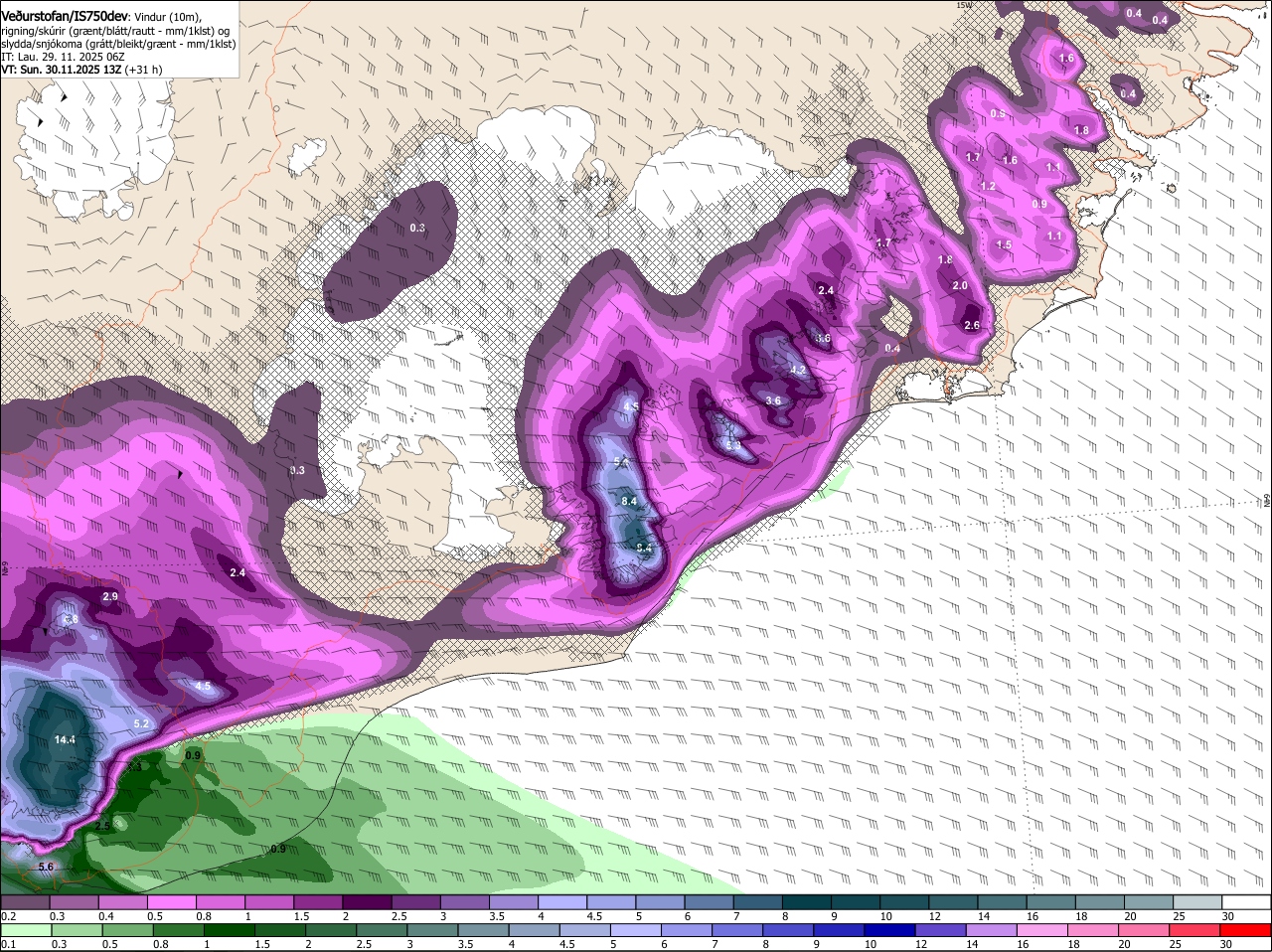Pick the snow scale swatch starting at 0.5
This screenshot has width=1272, height=952.
point(171,901)
